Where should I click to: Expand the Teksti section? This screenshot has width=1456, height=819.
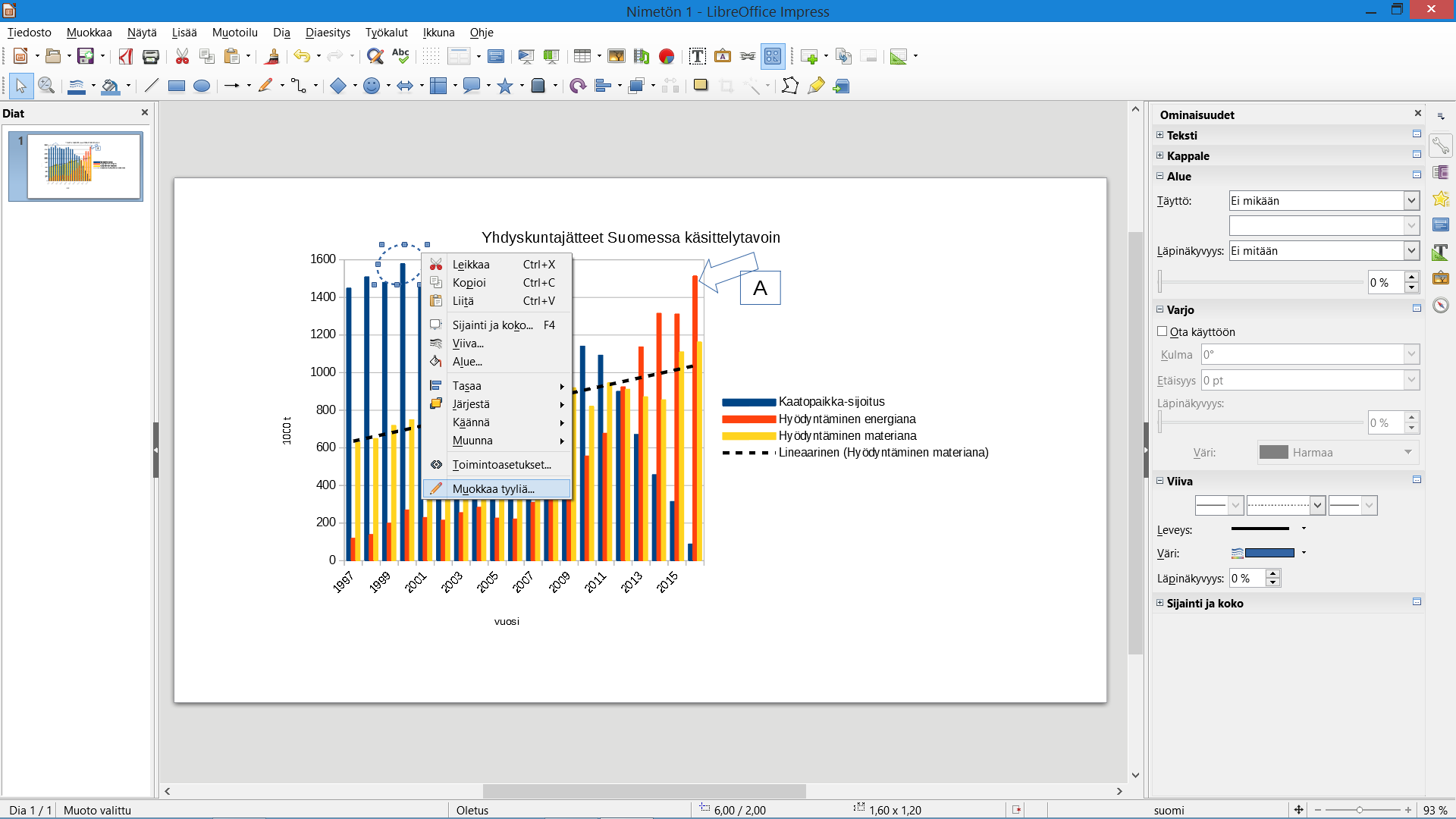click(1159, 135)
